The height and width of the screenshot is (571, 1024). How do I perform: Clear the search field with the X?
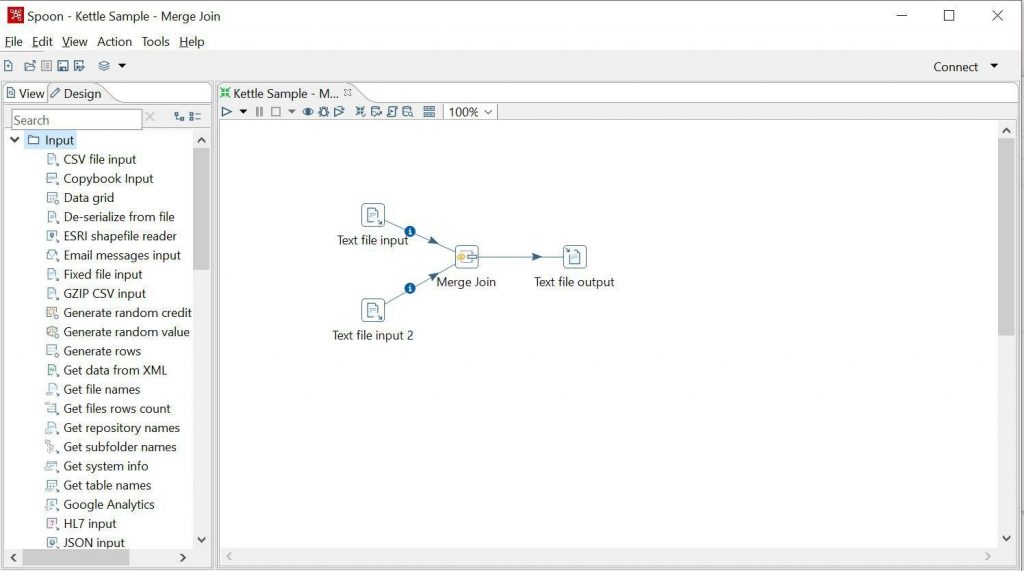coord(150,117)
